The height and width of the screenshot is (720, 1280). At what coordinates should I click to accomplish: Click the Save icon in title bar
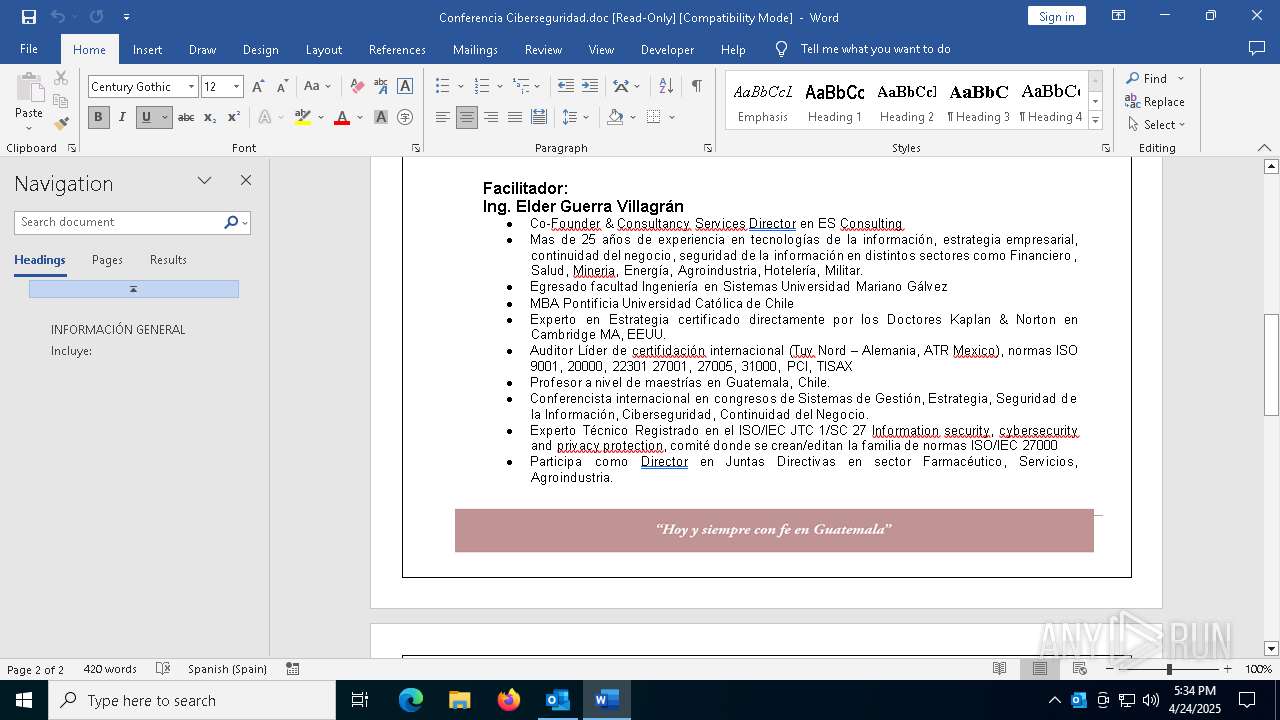[29, 17]
